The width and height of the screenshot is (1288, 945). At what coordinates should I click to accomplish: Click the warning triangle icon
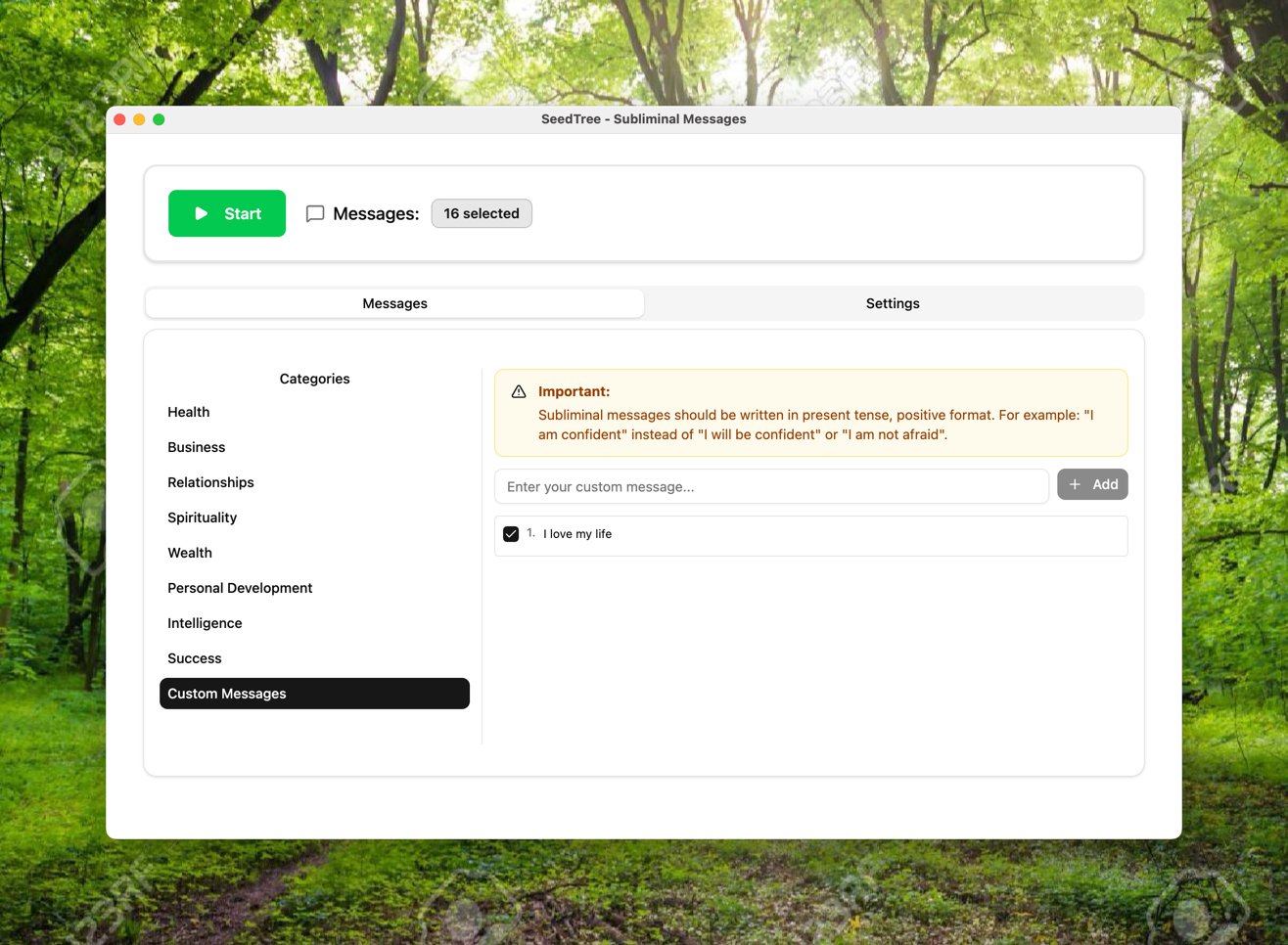(519, 391)
